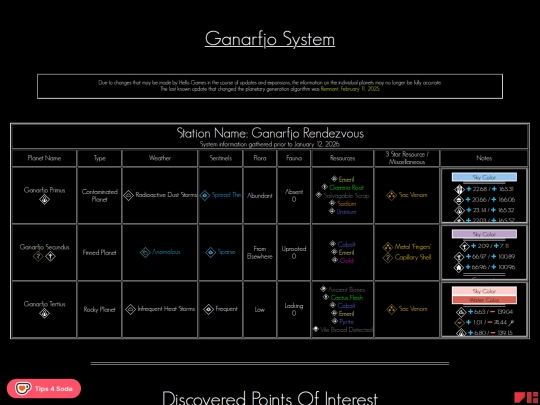Click the gold icon beside Sac Venom in Primus row
This screenshot has width=540, height=405.
tap(392, 195)
